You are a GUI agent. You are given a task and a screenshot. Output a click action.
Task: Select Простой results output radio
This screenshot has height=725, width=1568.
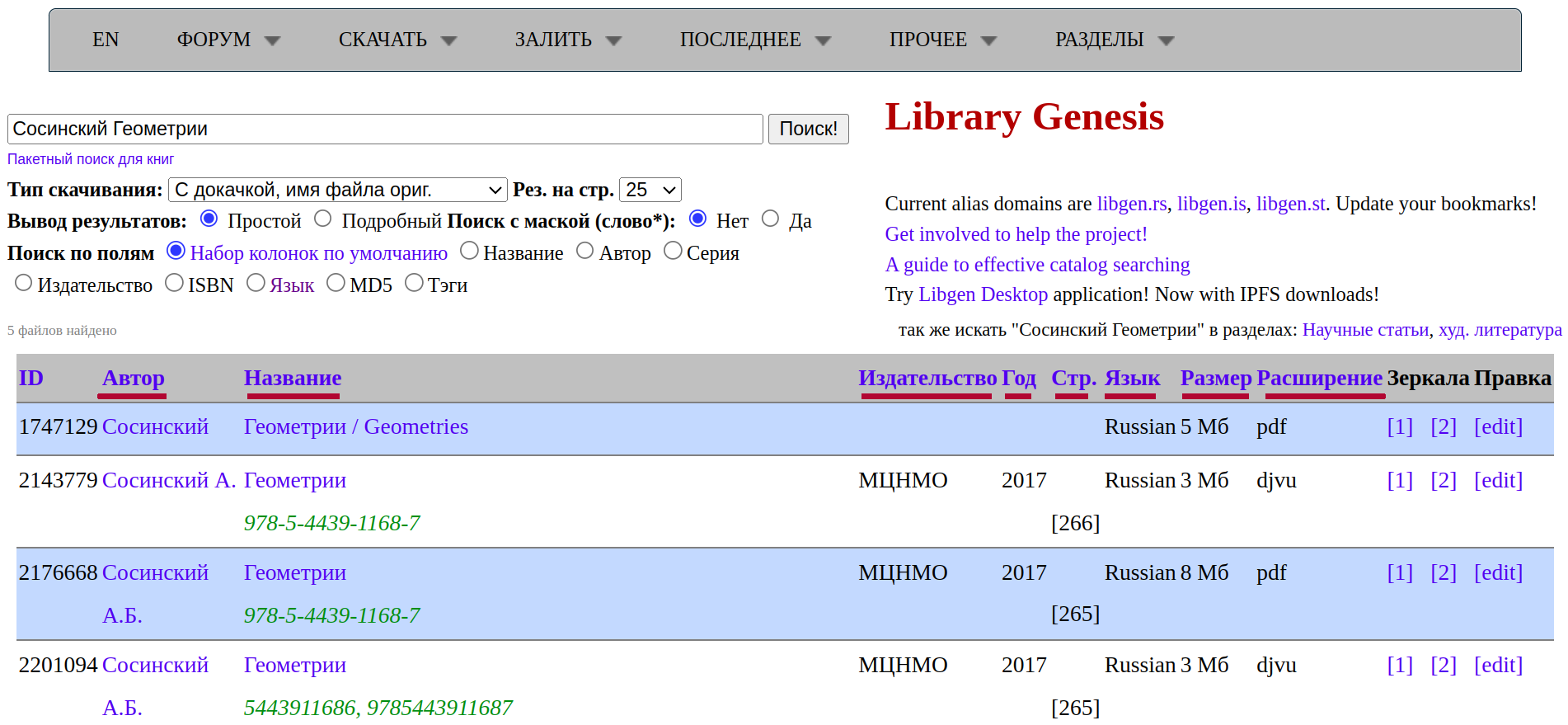tap(209, 219)
